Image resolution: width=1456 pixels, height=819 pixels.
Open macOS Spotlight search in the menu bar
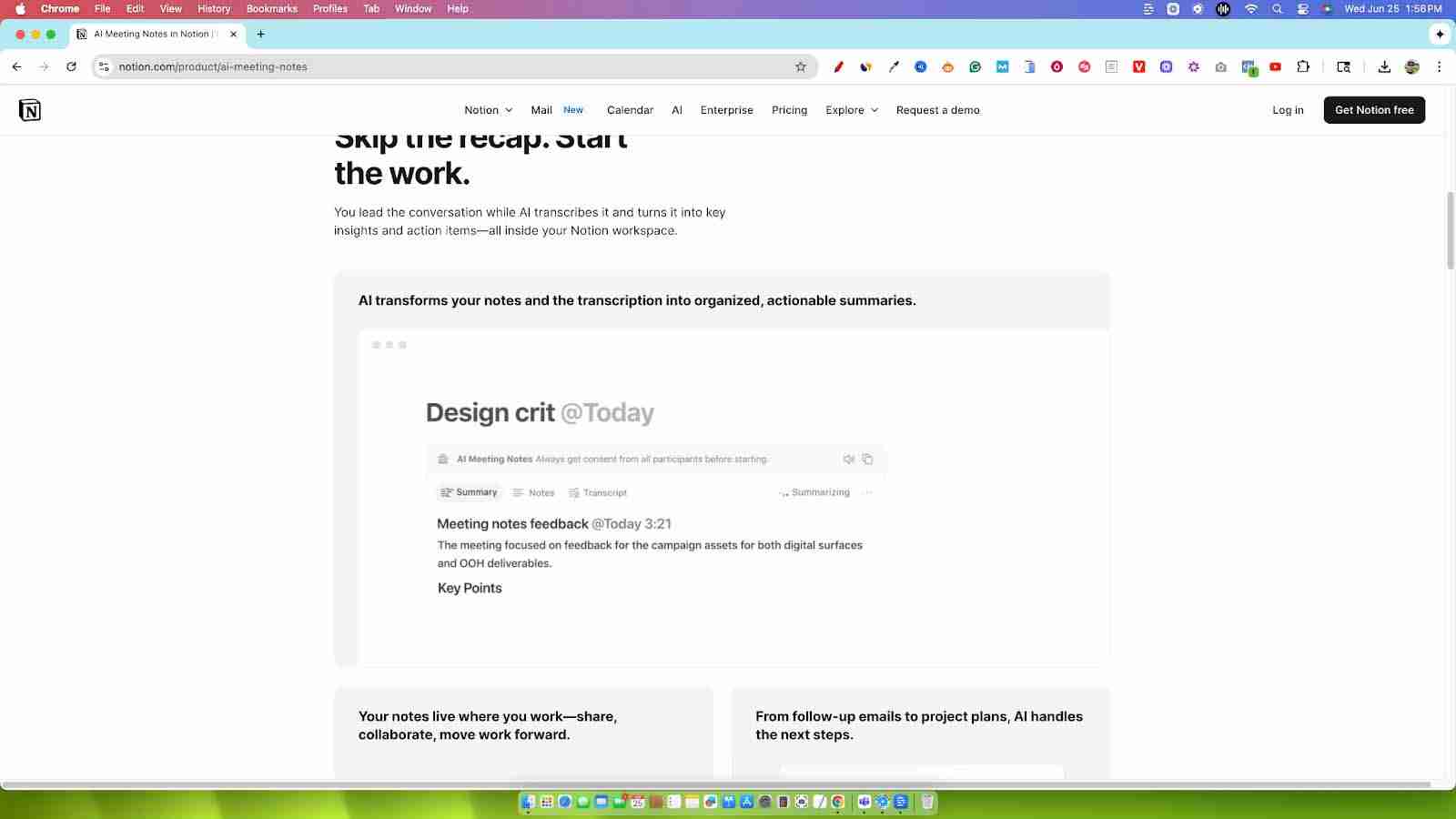point(1278,8)
